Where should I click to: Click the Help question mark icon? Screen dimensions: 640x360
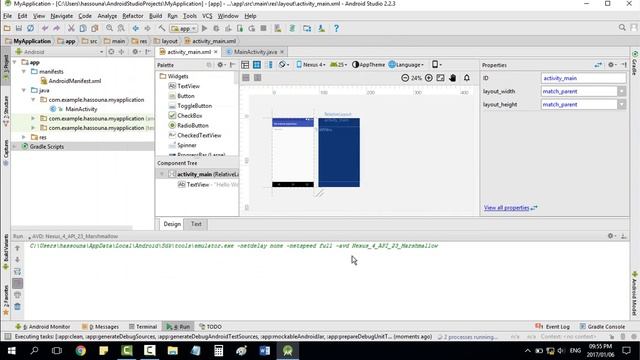coord(336,28)
